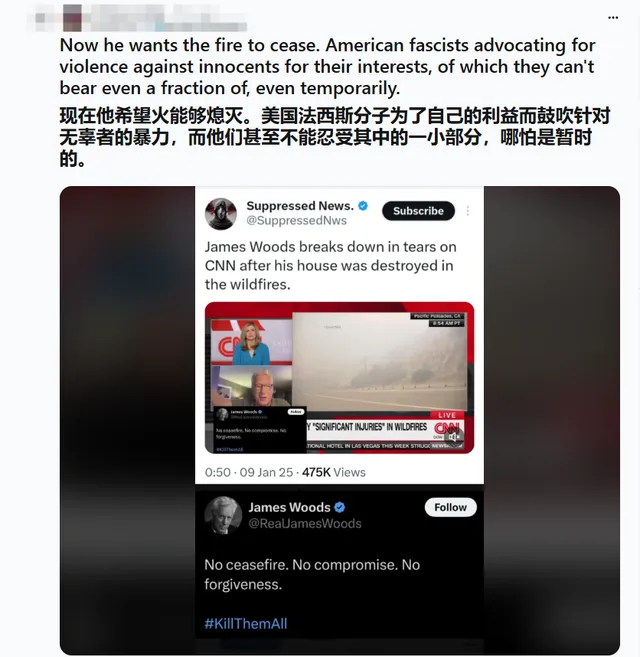
Task: Click the CNN wildfire video thumbnail
Action: [x=339, y=378]
